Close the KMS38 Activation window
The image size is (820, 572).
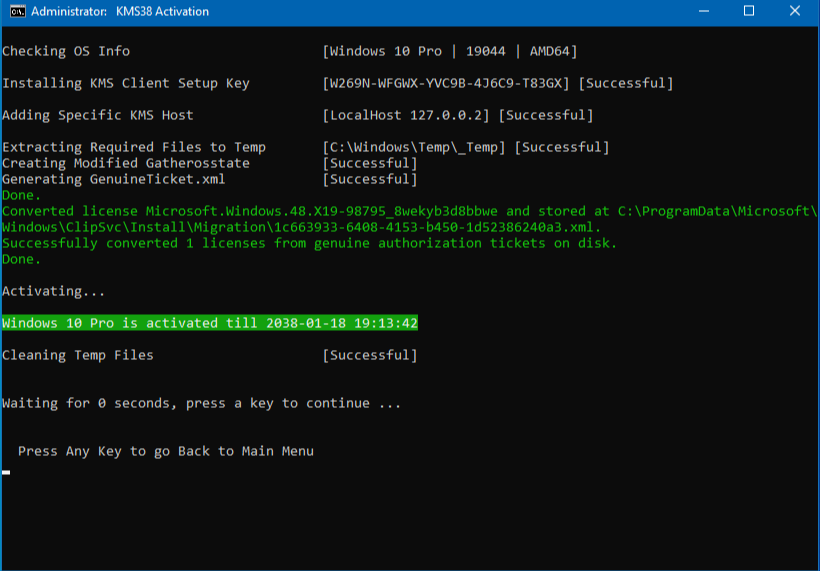coord(795,11)
